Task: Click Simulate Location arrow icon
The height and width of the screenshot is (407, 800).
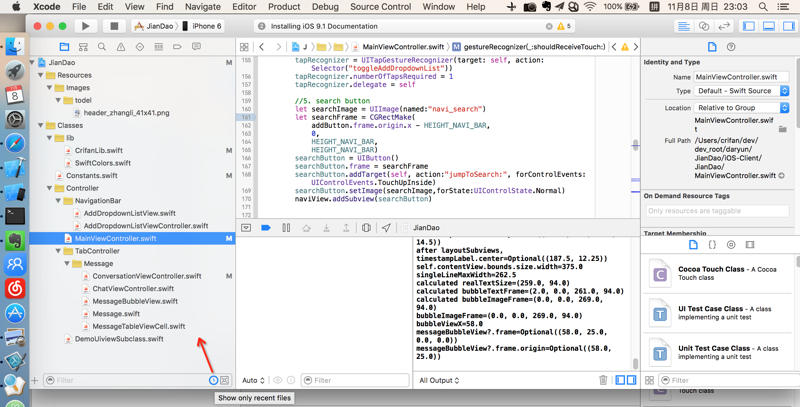Action: (x=386, y=227)
